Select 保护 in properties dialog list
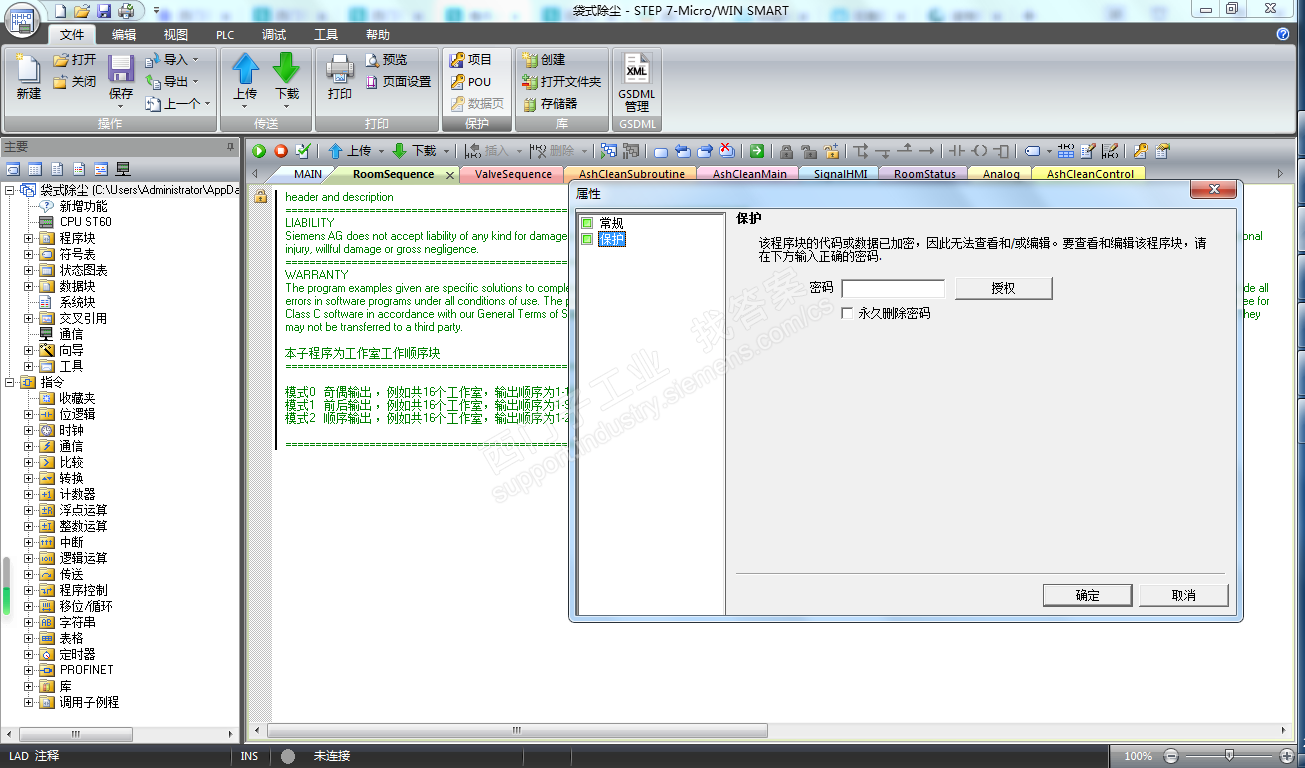This screenshot has width=1305, height=768. [x=611, y=239]
